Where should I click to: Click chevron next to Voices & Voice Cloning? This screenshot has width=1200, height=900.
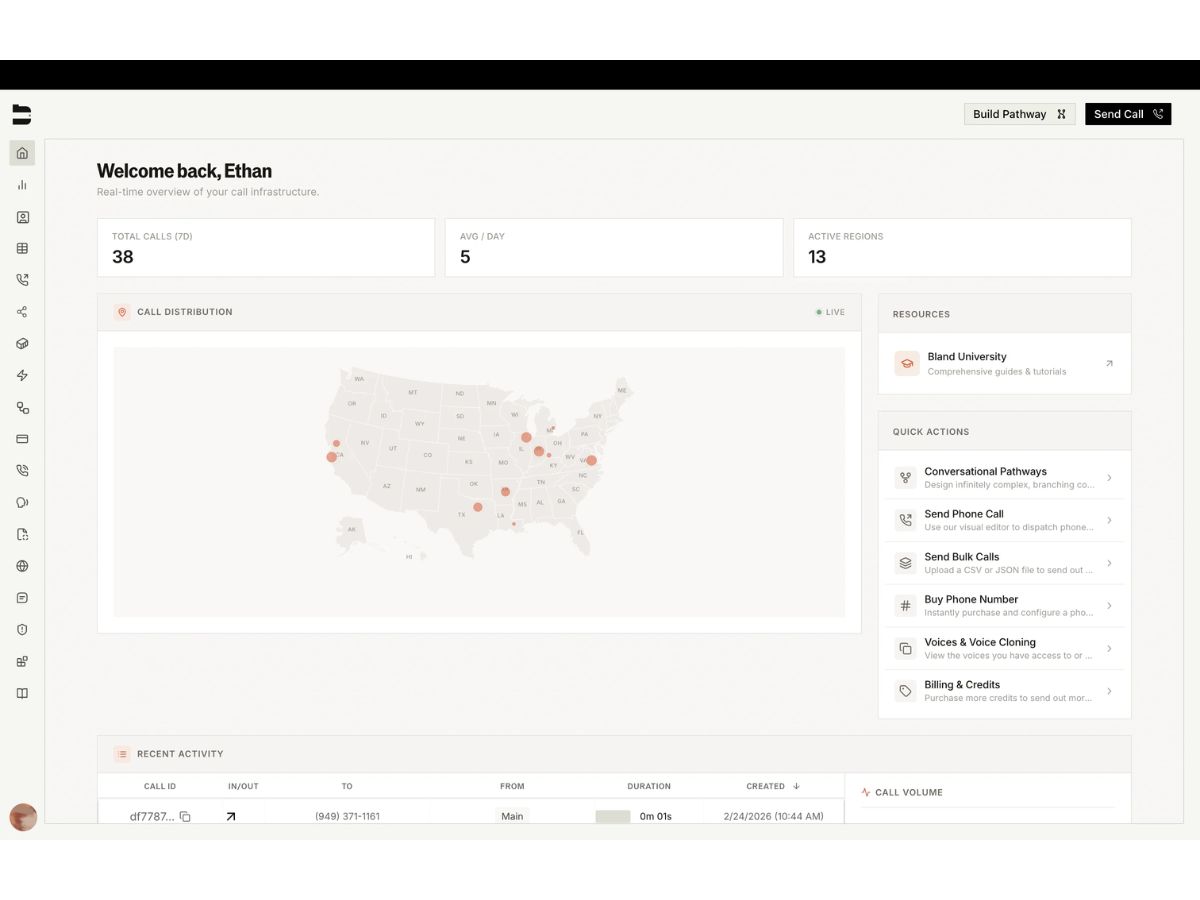1109,648
